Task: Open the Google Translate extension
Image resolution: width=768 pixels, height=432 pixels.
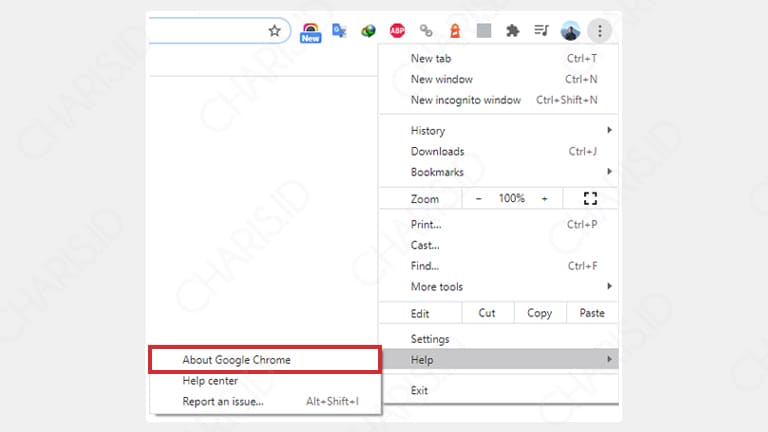Action: [x=339, y=31]
